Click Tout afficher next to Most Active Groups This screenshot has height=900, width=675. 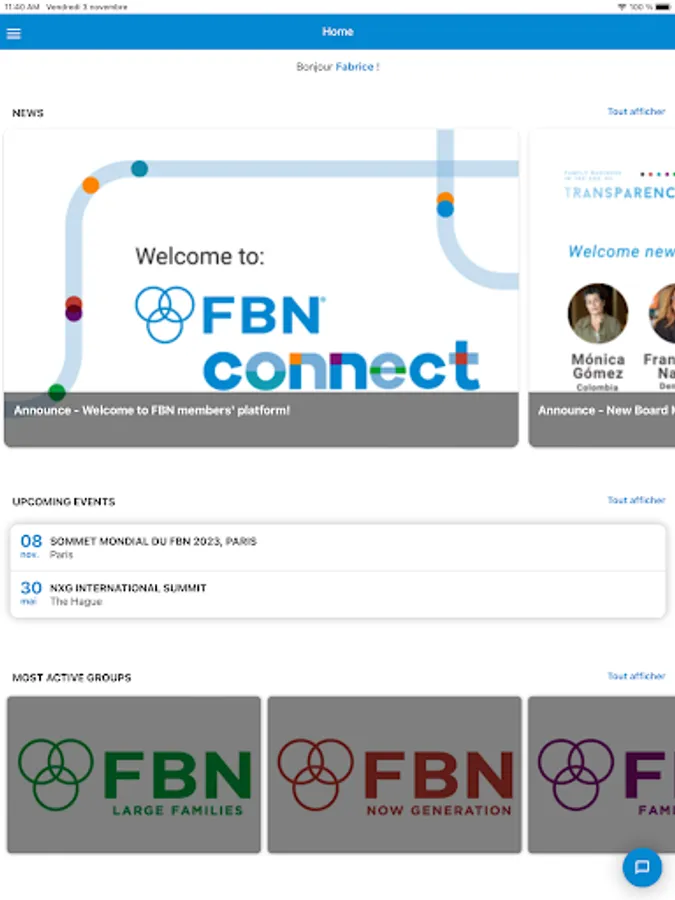pos(636,676)
